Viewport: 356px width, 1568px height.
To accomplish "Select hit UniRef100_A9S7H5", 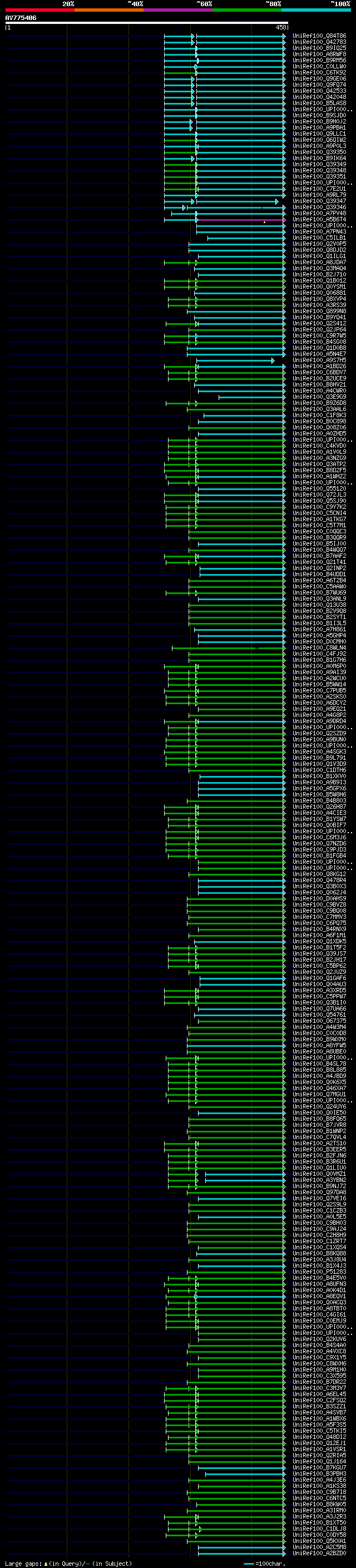I will tap(319, 360).
